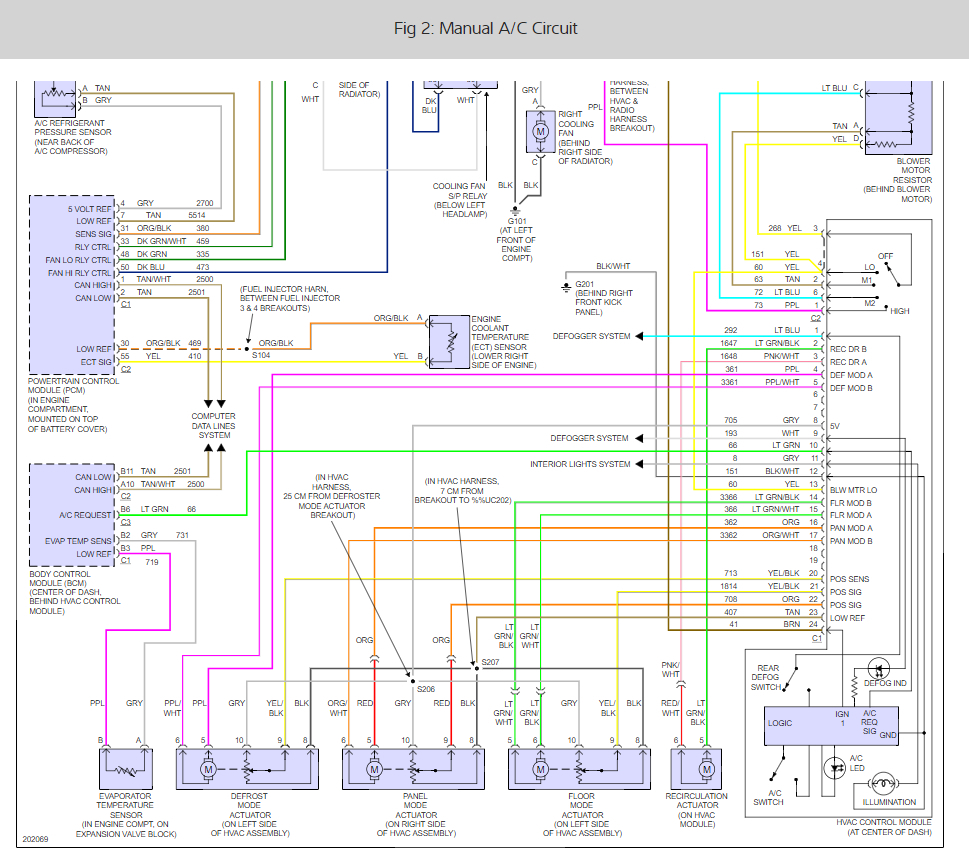The height and width of the screenshot is (863, 969).
Task: Click the COOLING FAN S/P RELAY label
Action: tap(460, 200)
